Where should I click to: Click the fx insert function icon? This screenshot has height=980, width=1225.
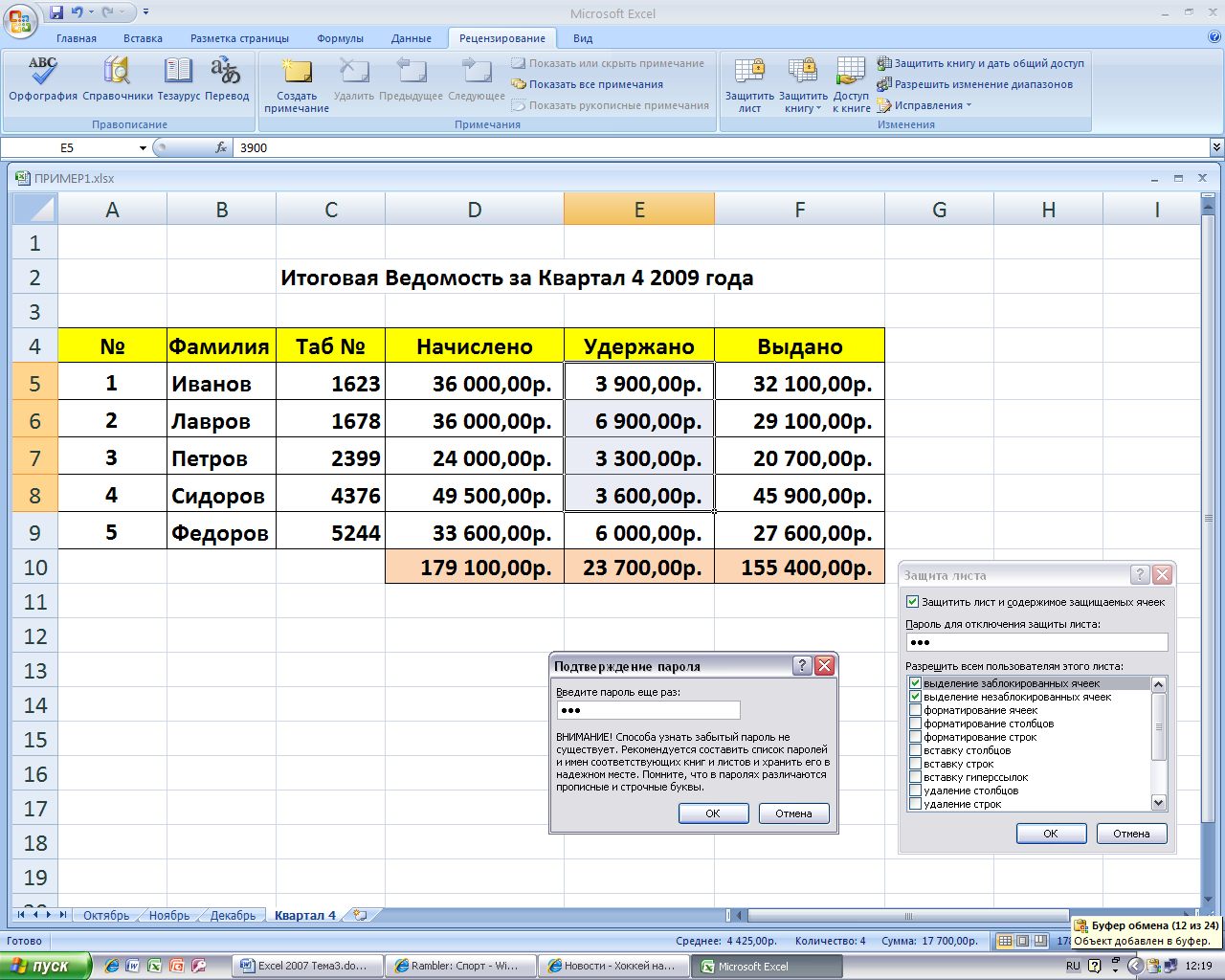221,147
